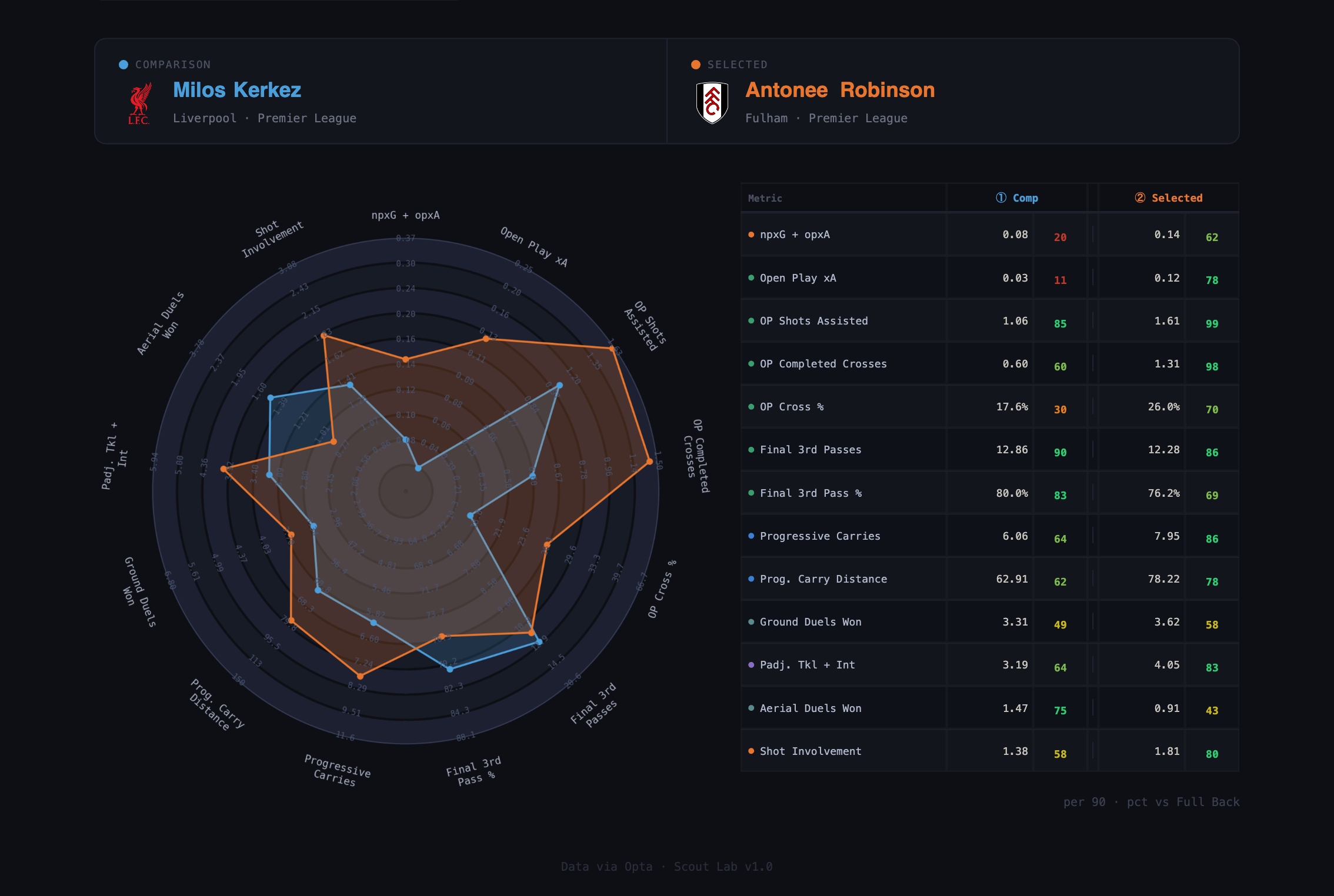Click the Prog. Carry Distance table row label
The image size is (1334, 896).
(823, 579)
